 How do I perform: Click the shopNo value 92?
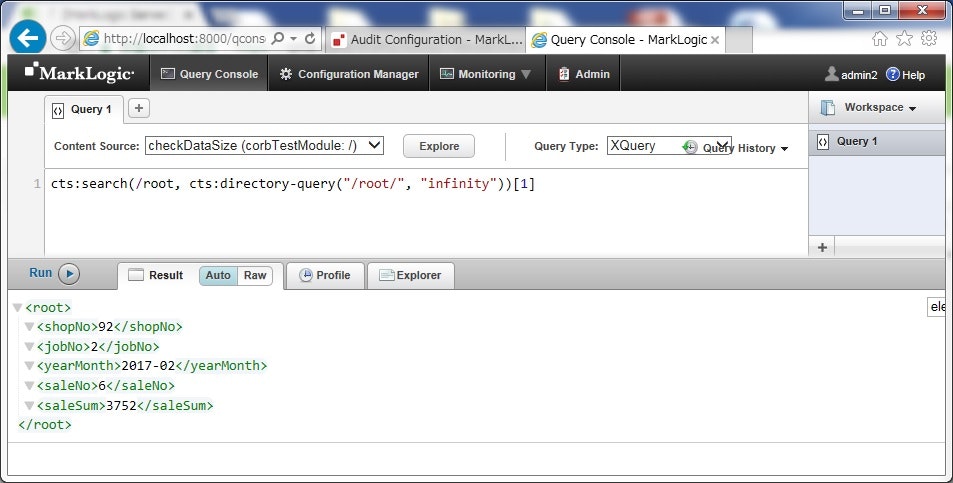tap(106, 327)
